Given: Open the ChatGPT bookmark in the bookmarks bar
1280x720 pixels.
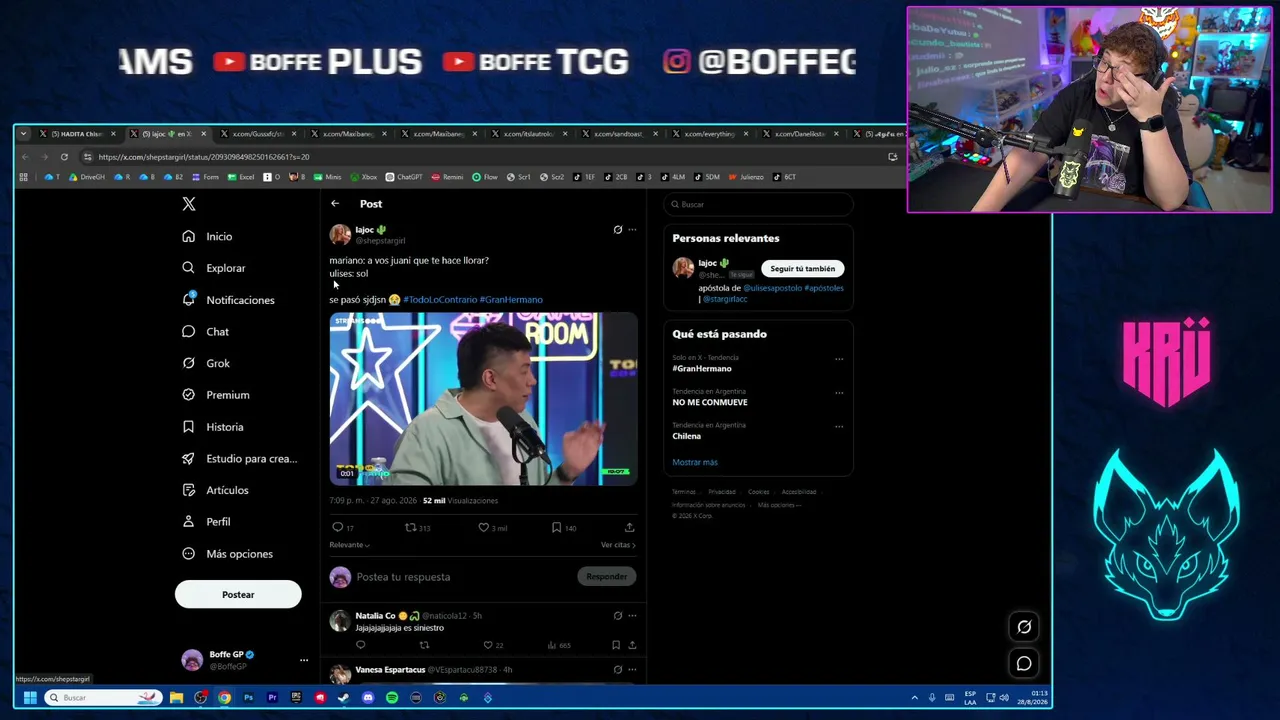Looking at the screenshot, I should pyautogui.click(x=404, y=177).
